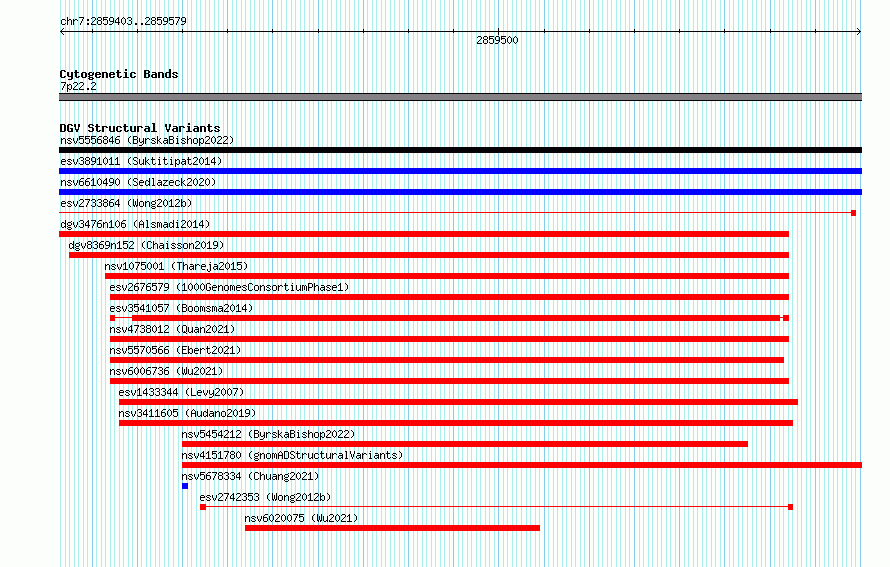Select the red dgv3476n106 variant bar
The image size is (890, 567).
tap(424, 234)
